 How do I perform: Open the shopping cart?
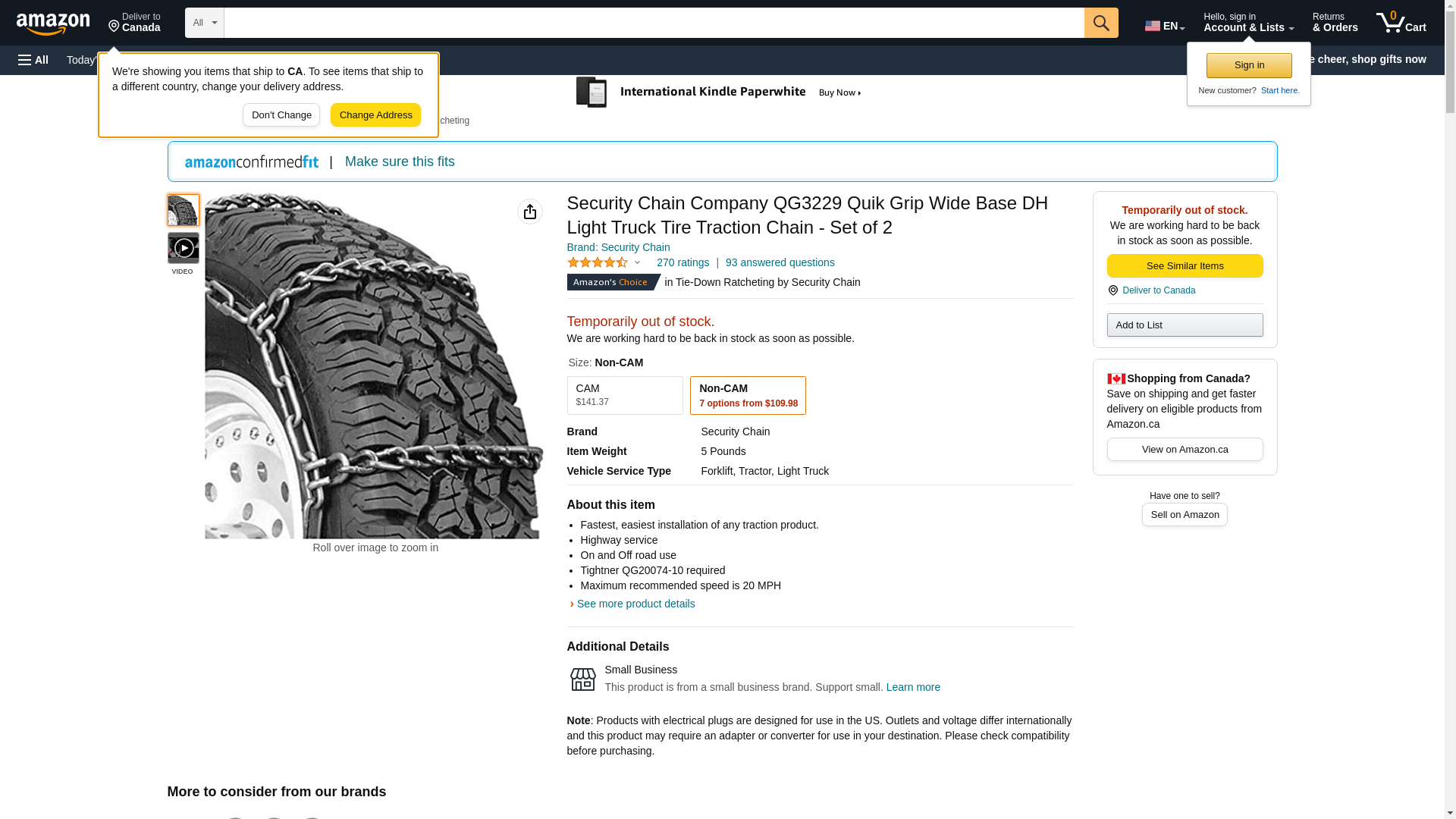pos(1401,23)
